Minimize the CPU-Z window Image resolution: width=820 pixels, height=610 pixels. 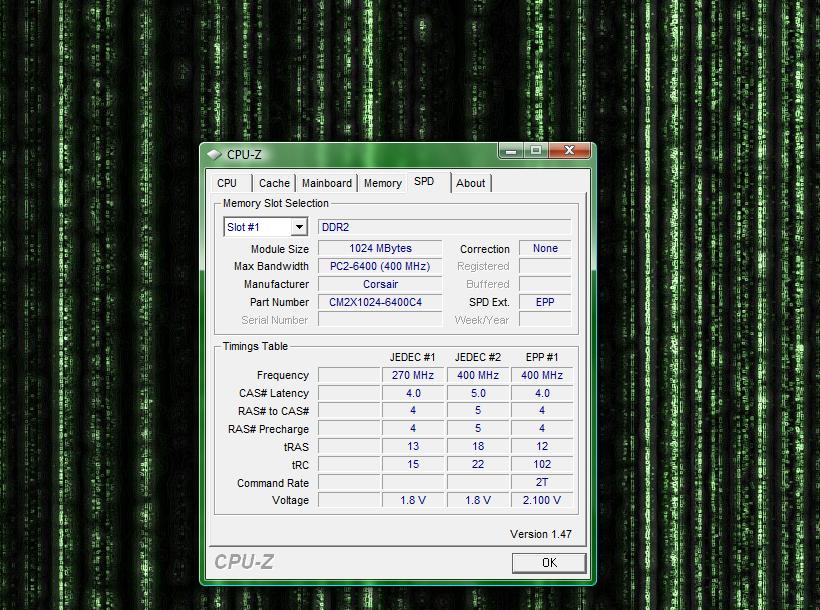(x=511, y=151)
